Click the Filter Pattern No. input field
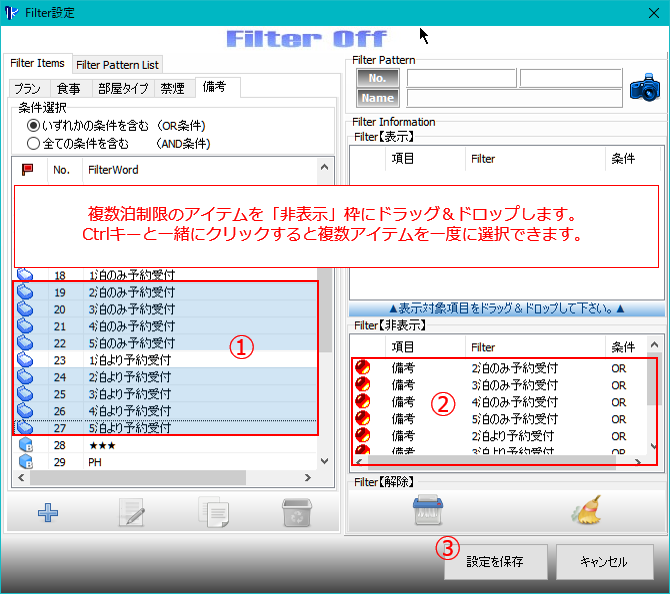Viewport: 670px width, 594px height. click(x=461, y=78)
